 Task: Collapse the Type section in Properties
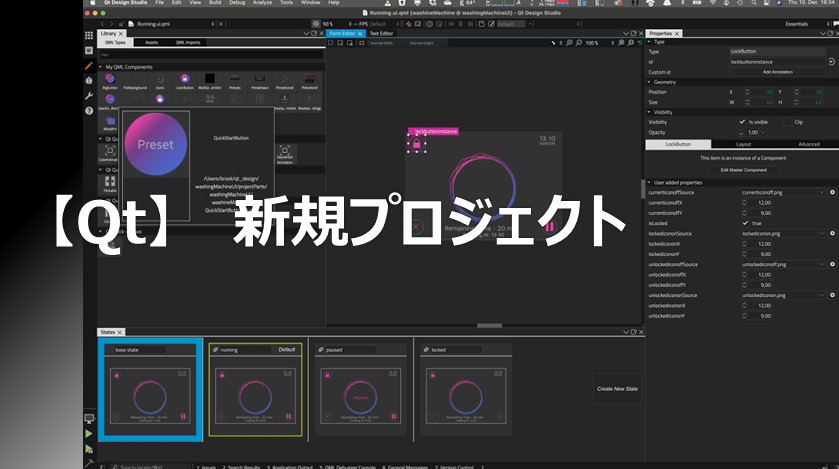pyautogui.click(x=649, y=42)
